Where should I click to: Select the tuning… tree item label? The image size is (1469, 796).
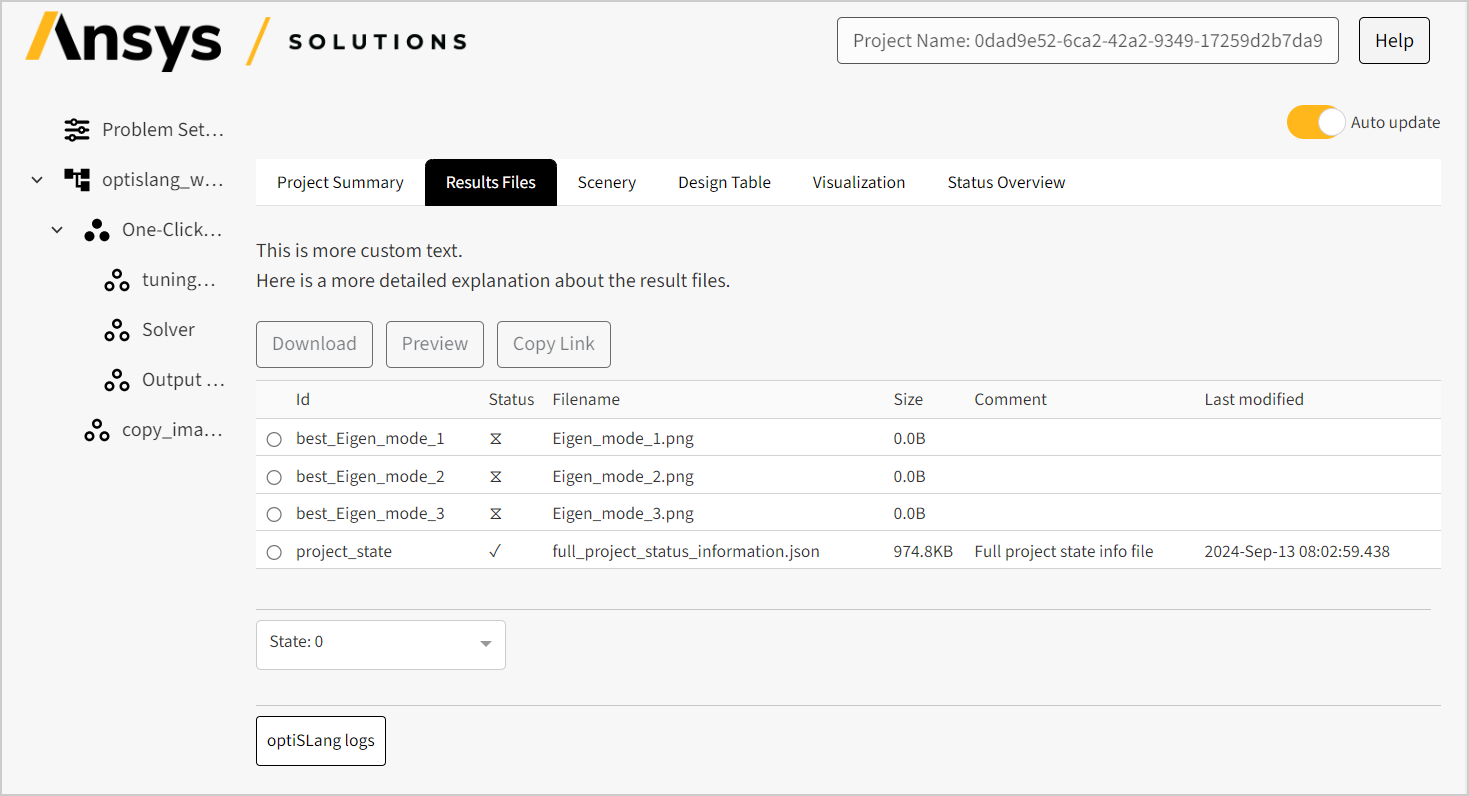point(179,280)
